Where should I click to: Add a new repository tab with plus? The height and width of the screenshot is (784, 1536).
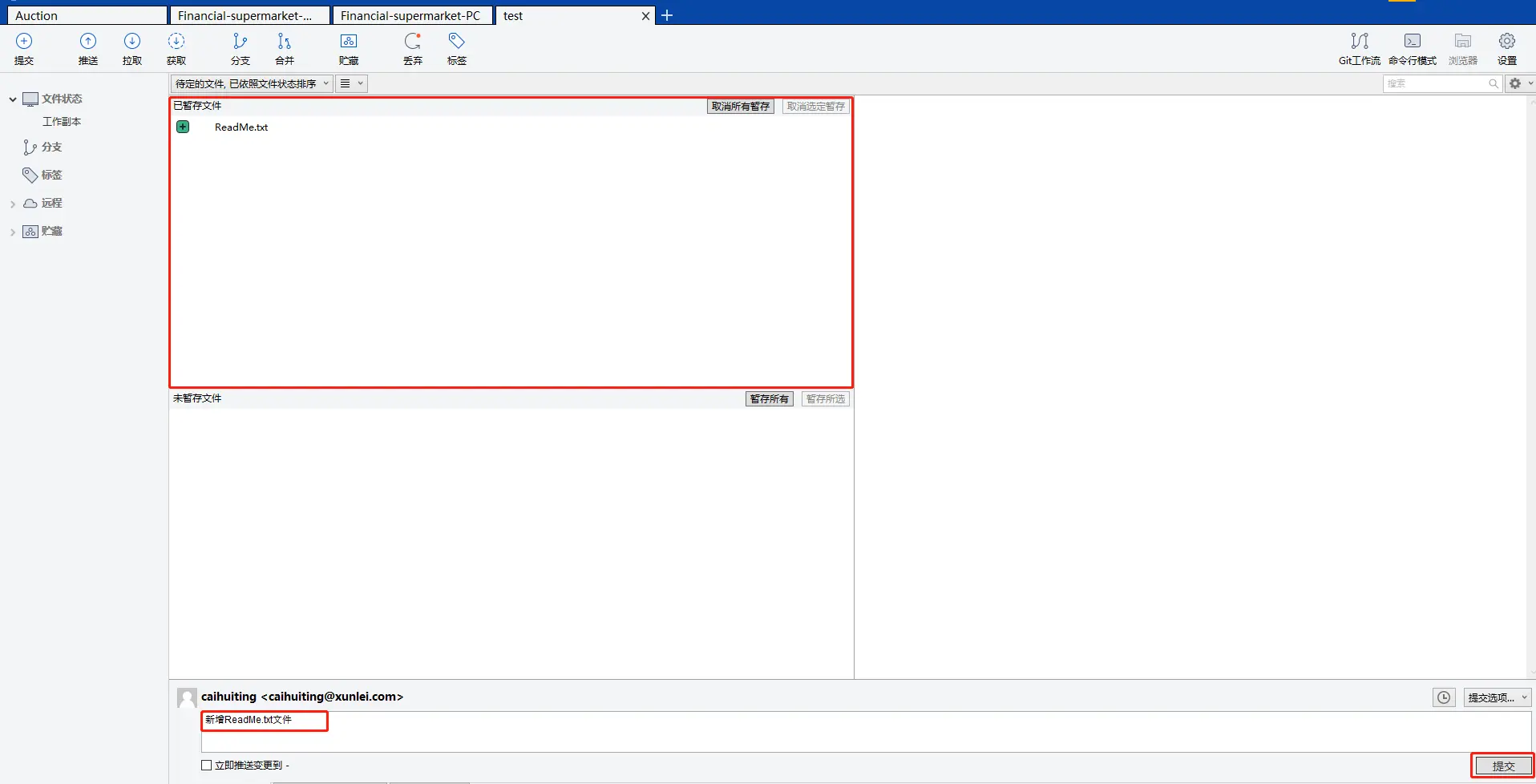(x=667, y=15)
